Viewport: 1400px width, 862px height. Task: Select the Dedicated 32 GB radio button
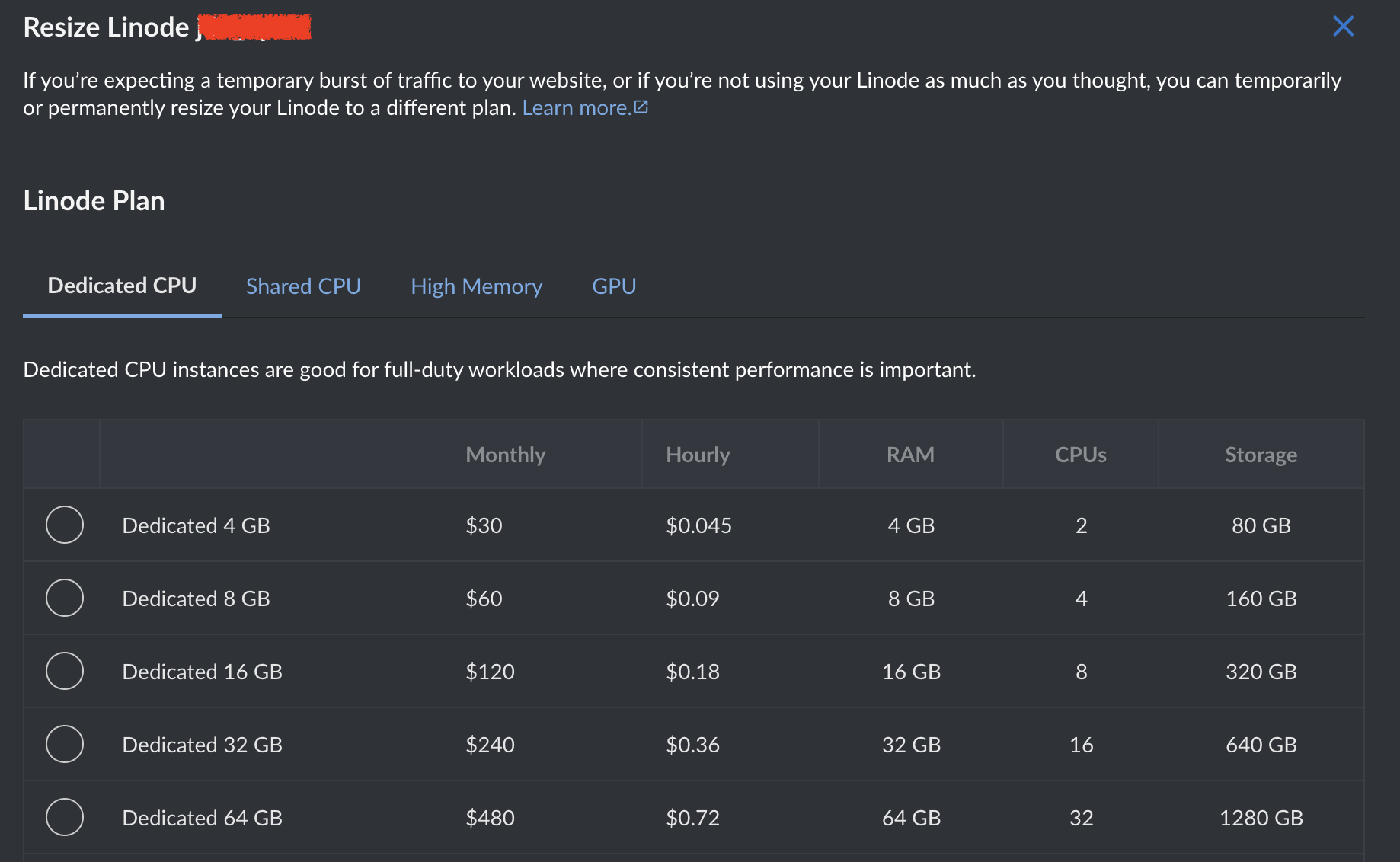coord(65,744)
